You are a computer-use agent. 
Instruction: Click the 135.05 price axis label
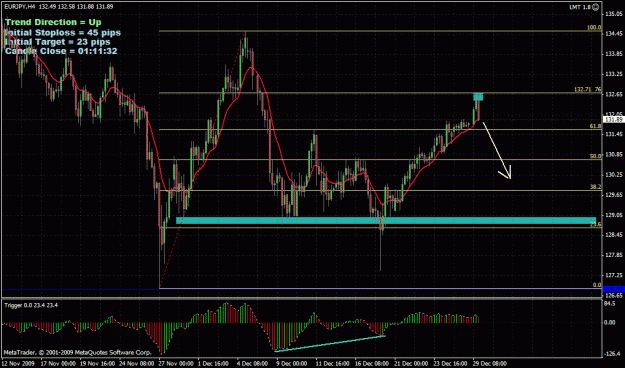coord(614,14)
